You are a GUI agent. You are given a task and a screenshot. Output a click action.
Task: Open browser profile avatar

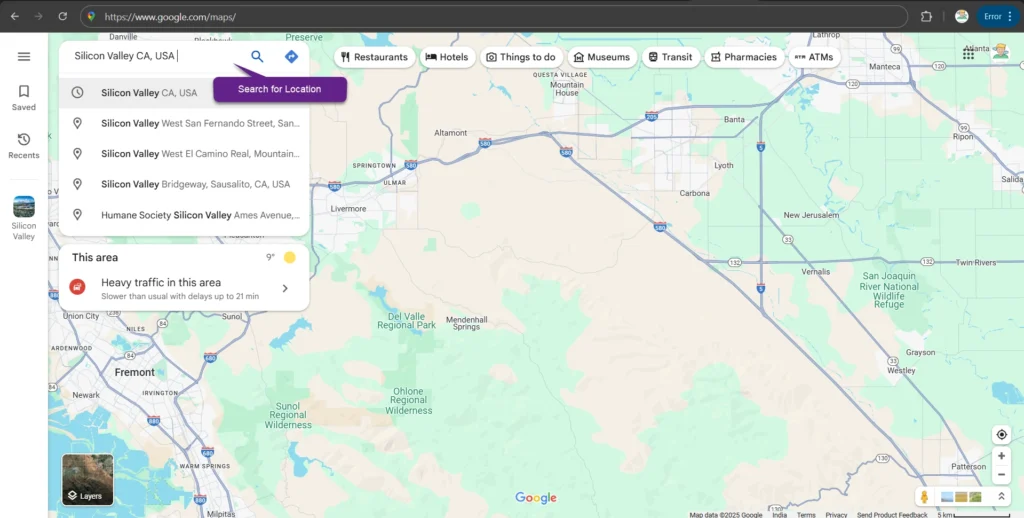tap(961, 17)
